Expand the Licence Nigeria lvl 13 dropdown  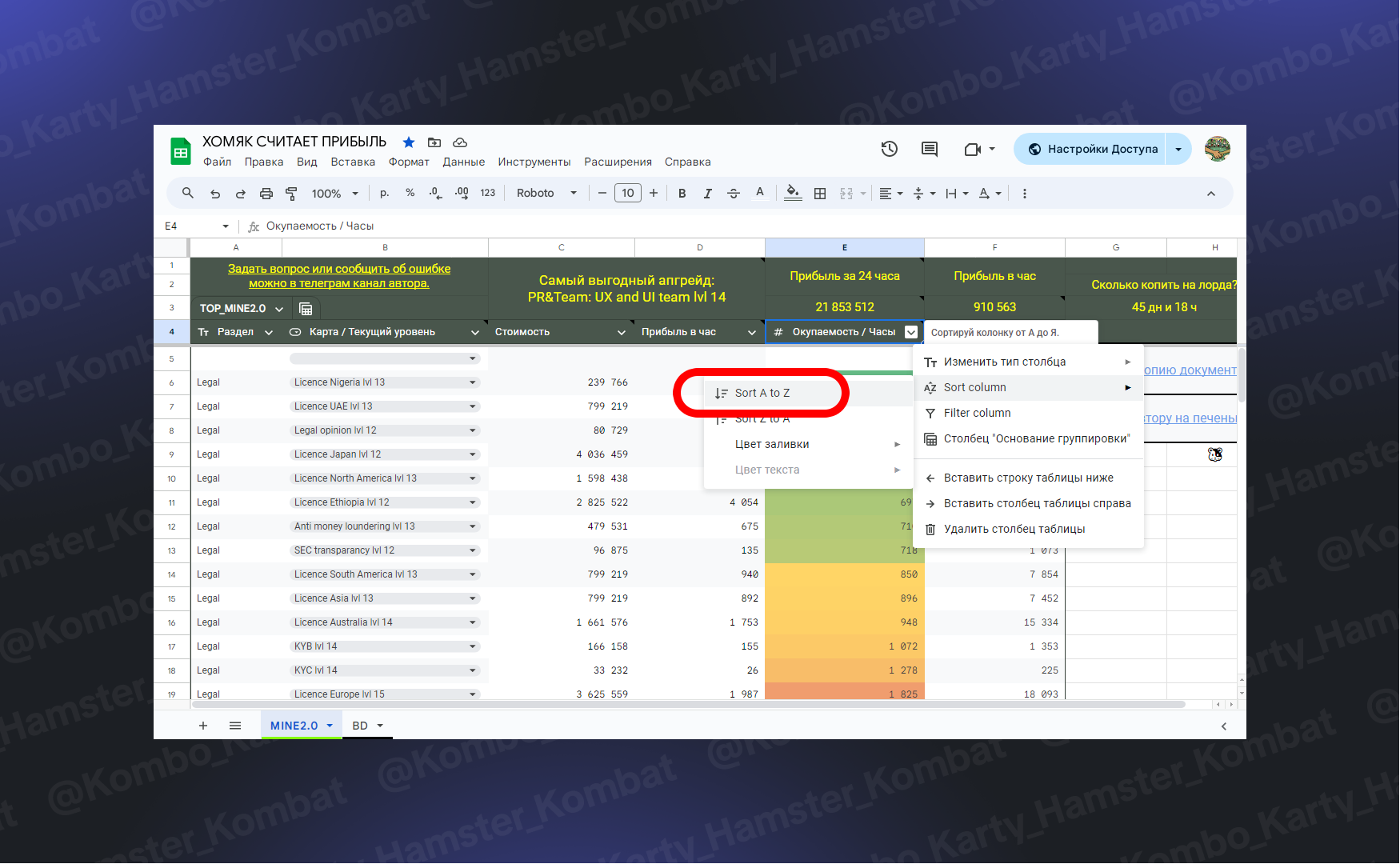pos(473,382)
